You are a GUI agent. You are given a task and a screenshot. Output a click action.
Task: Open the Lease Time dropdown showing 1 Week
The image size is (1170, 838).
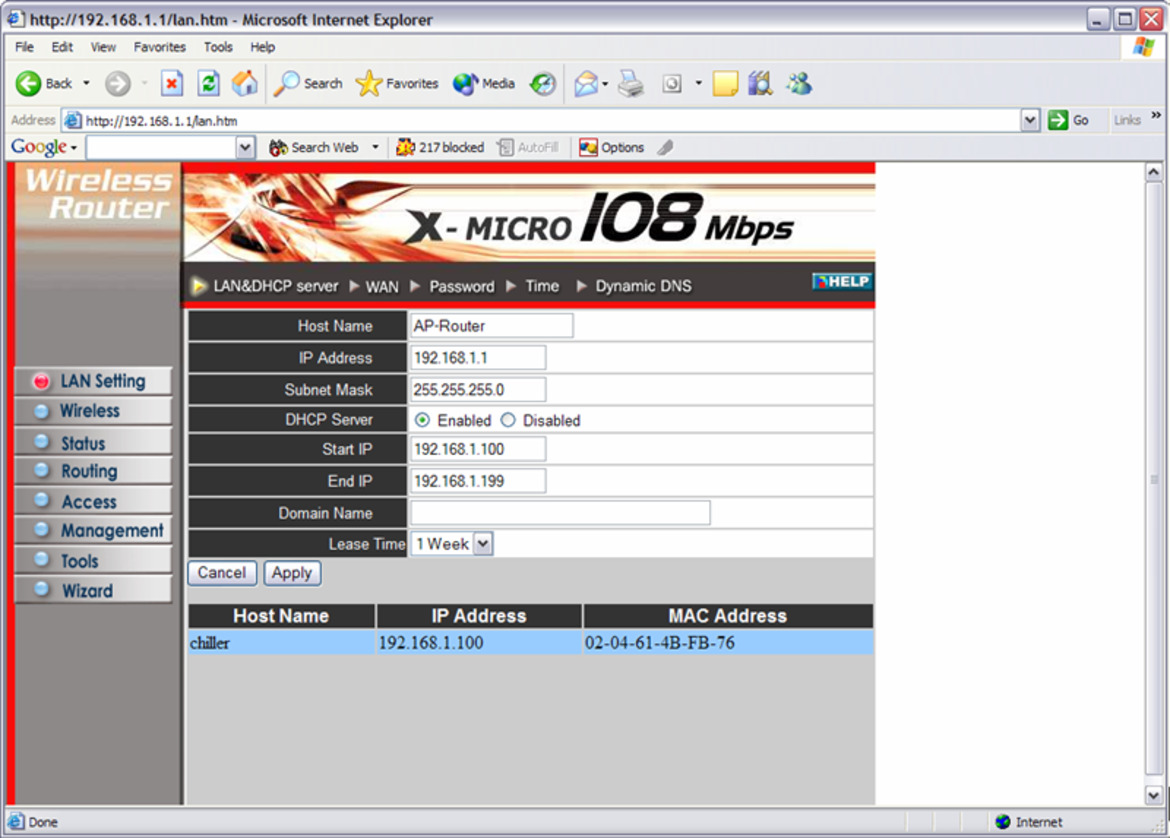coord(452,544)
